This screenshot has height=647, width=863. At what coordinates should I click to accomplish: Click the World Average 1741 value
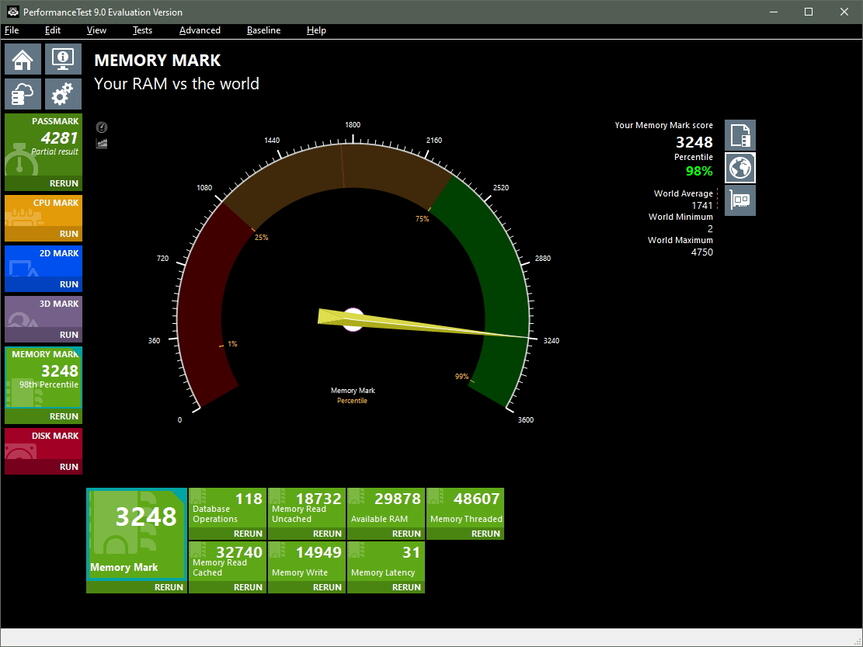tap(702, 205)
